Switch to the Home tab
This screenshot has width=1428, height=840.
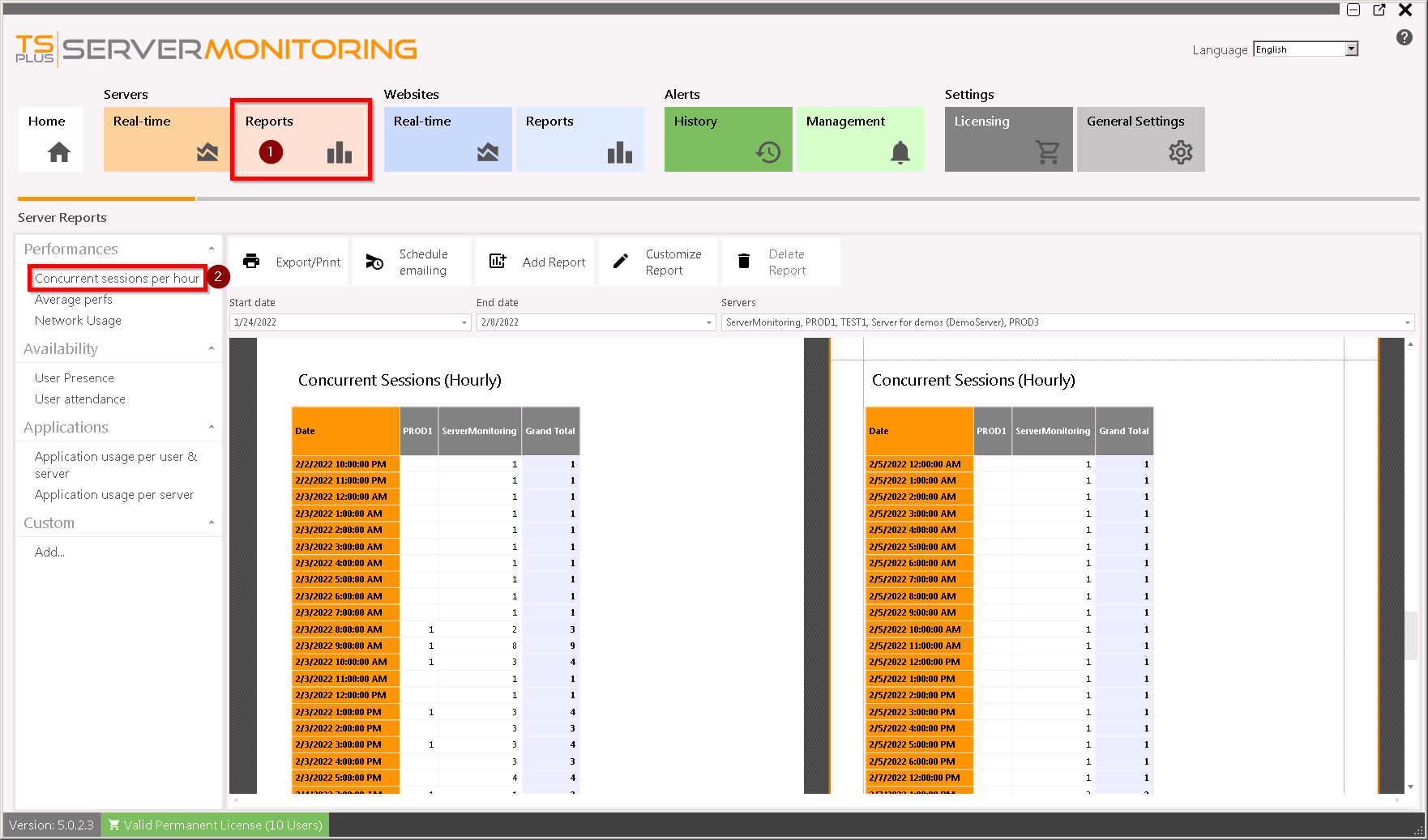point(50,139)
